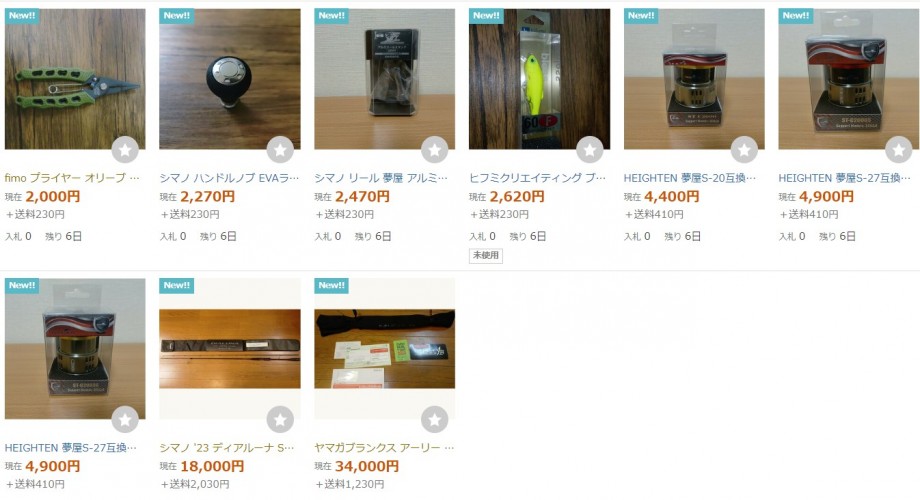View the black handle knob photo
Viewport: 920px width, 500px height.
230,79
